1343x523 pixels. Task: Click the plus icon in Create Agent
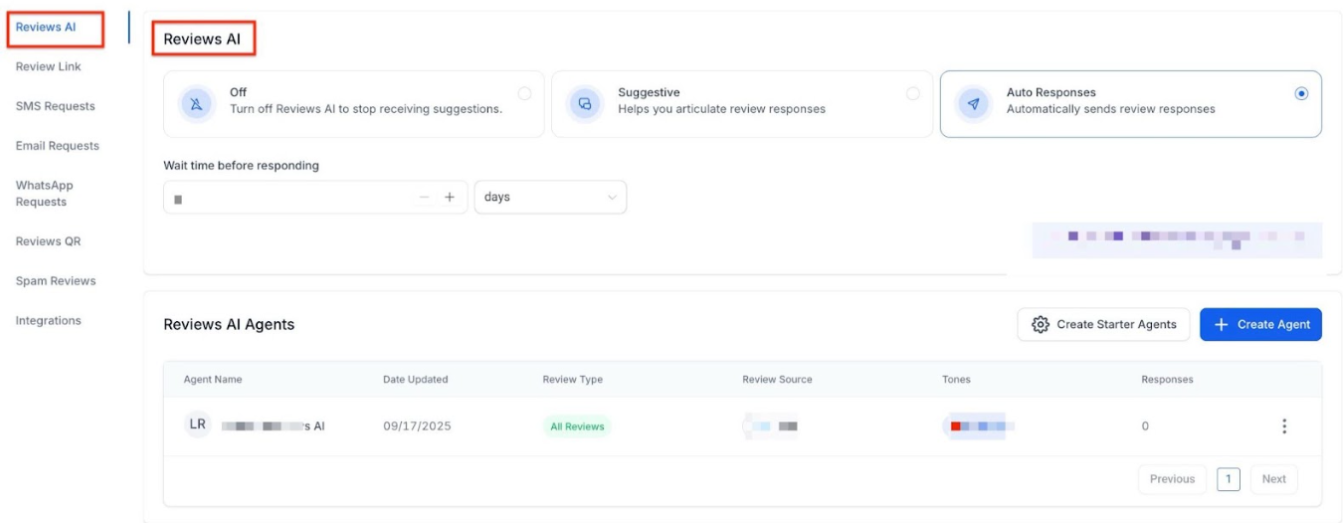tap(1221, 325)
